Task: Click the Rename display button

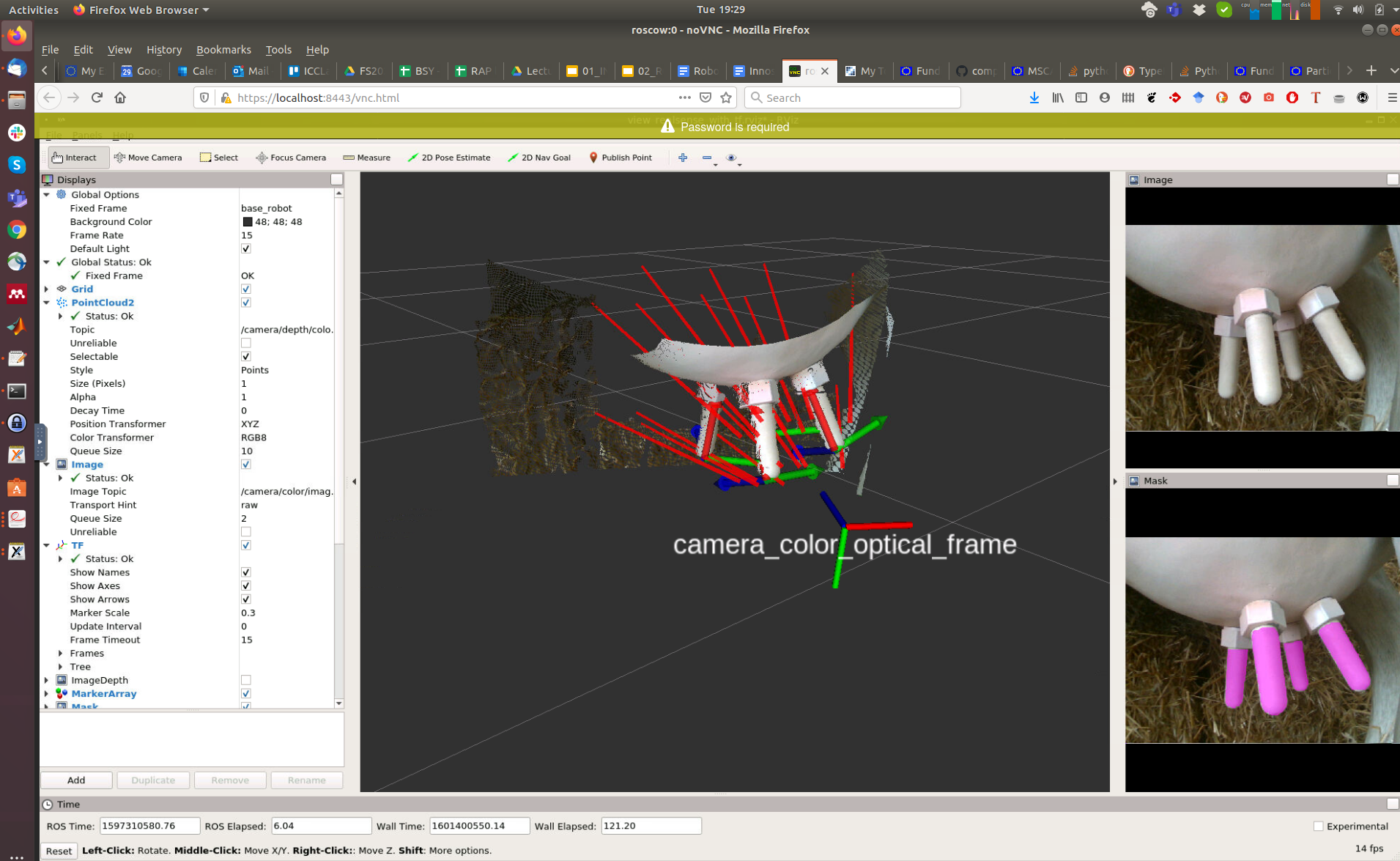Action: tap(306, 780)
